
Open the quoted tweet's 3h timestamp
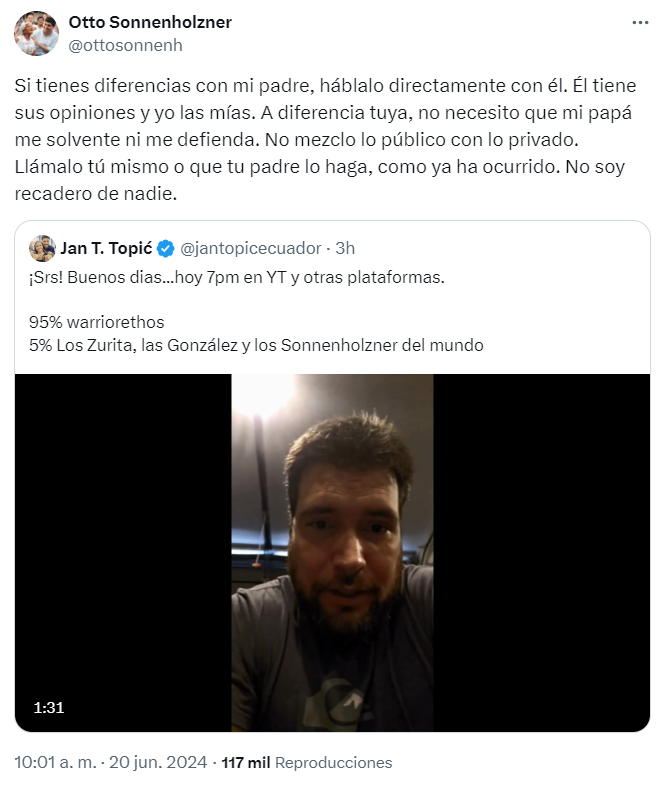point(345,248)
